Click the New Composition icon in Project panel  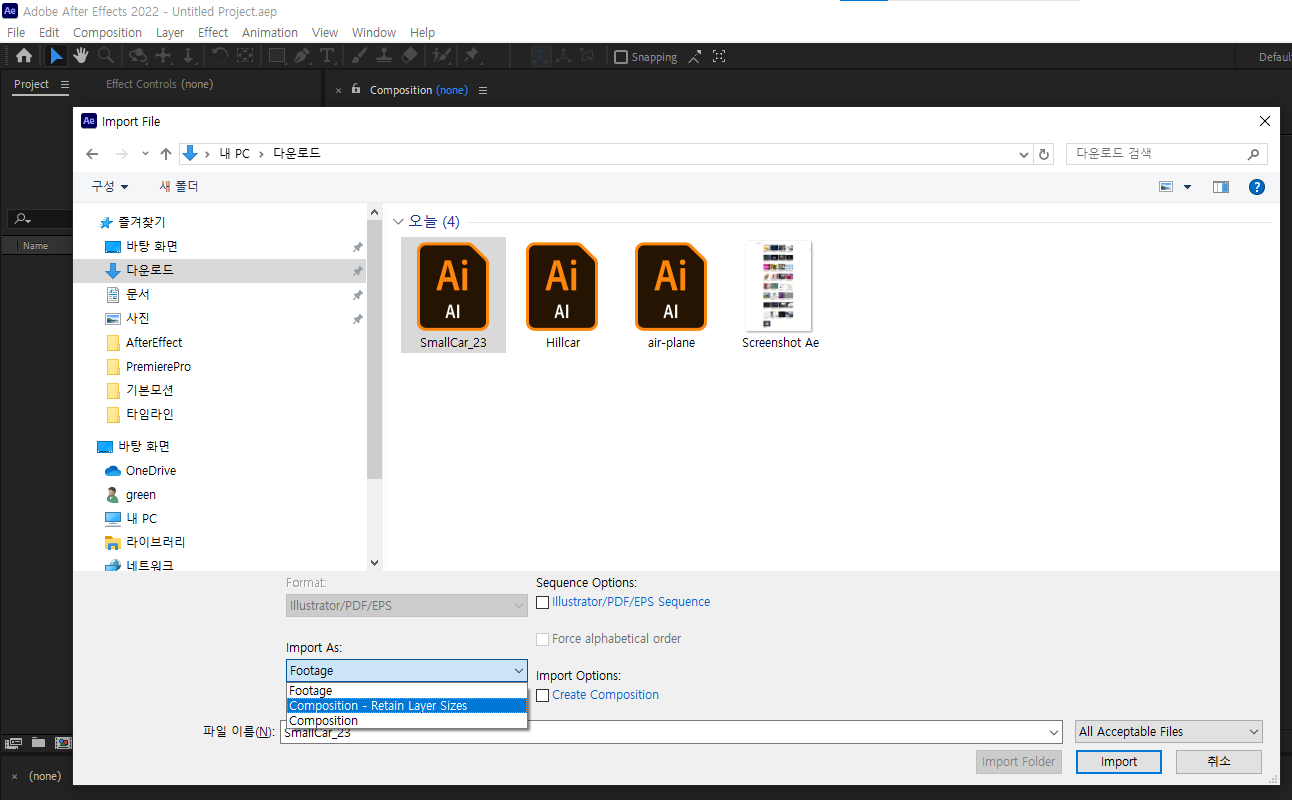pyautogui.click(x=63, y=743)
